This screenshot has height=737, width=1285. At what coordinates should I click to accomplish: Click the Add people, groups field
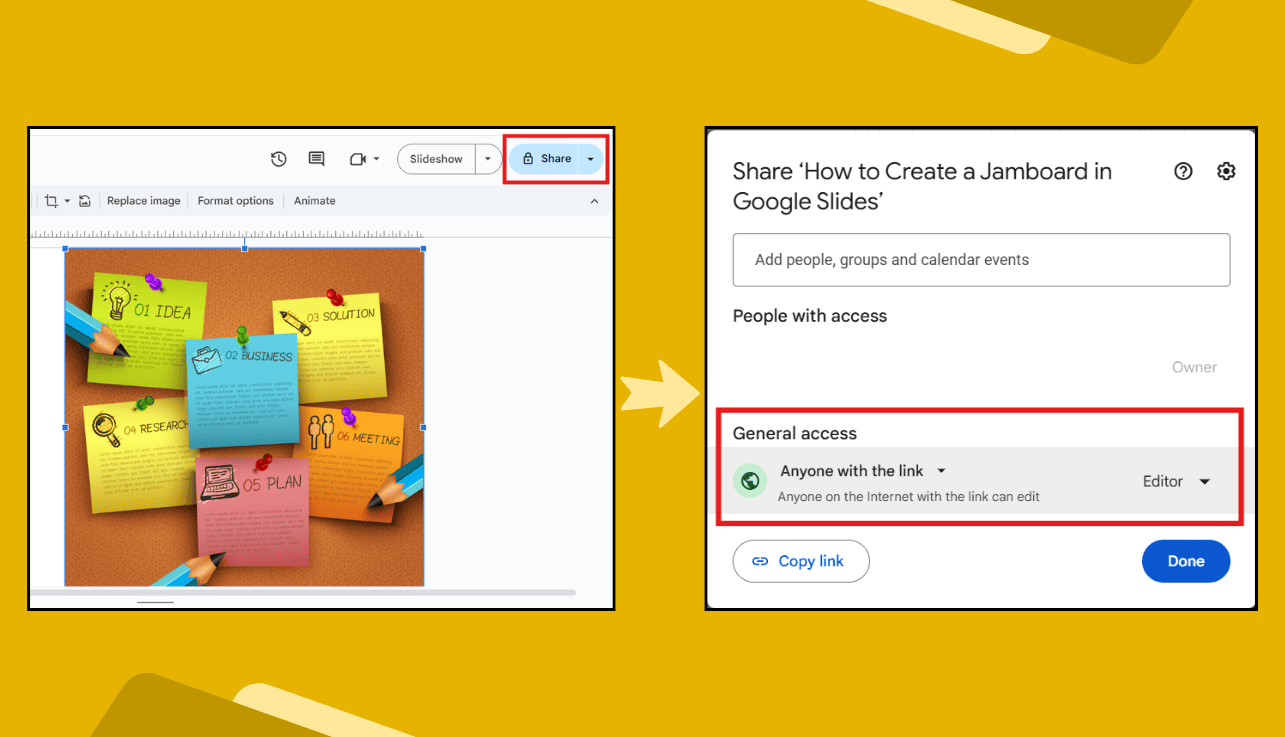coord(981,260)
